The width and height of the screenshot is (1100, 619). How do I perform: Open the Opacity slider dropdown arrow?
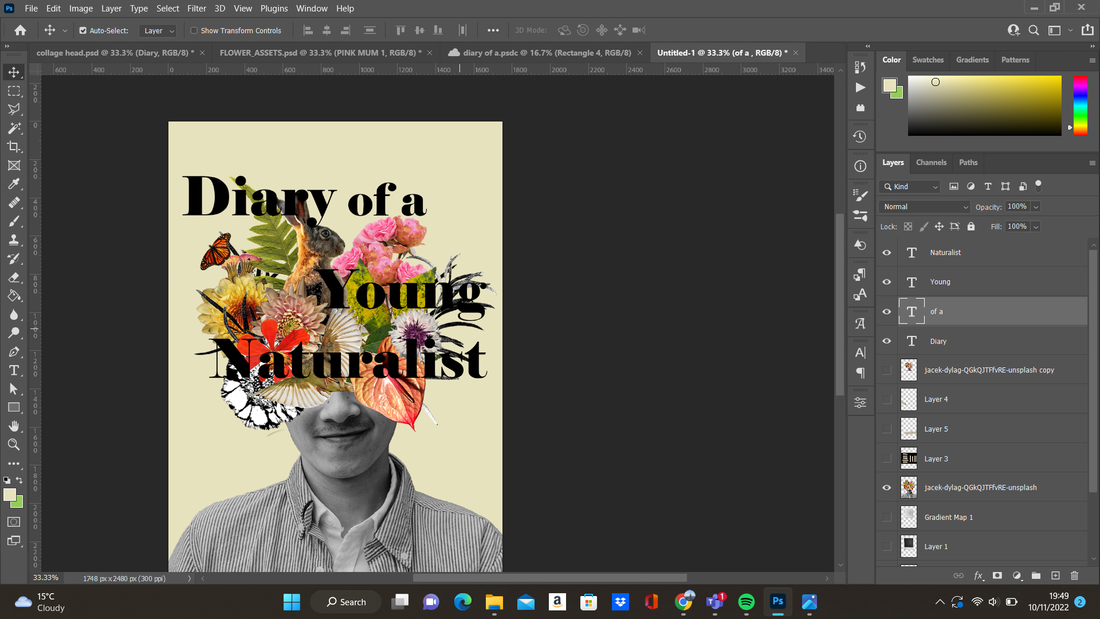[x=1035, y=206]
